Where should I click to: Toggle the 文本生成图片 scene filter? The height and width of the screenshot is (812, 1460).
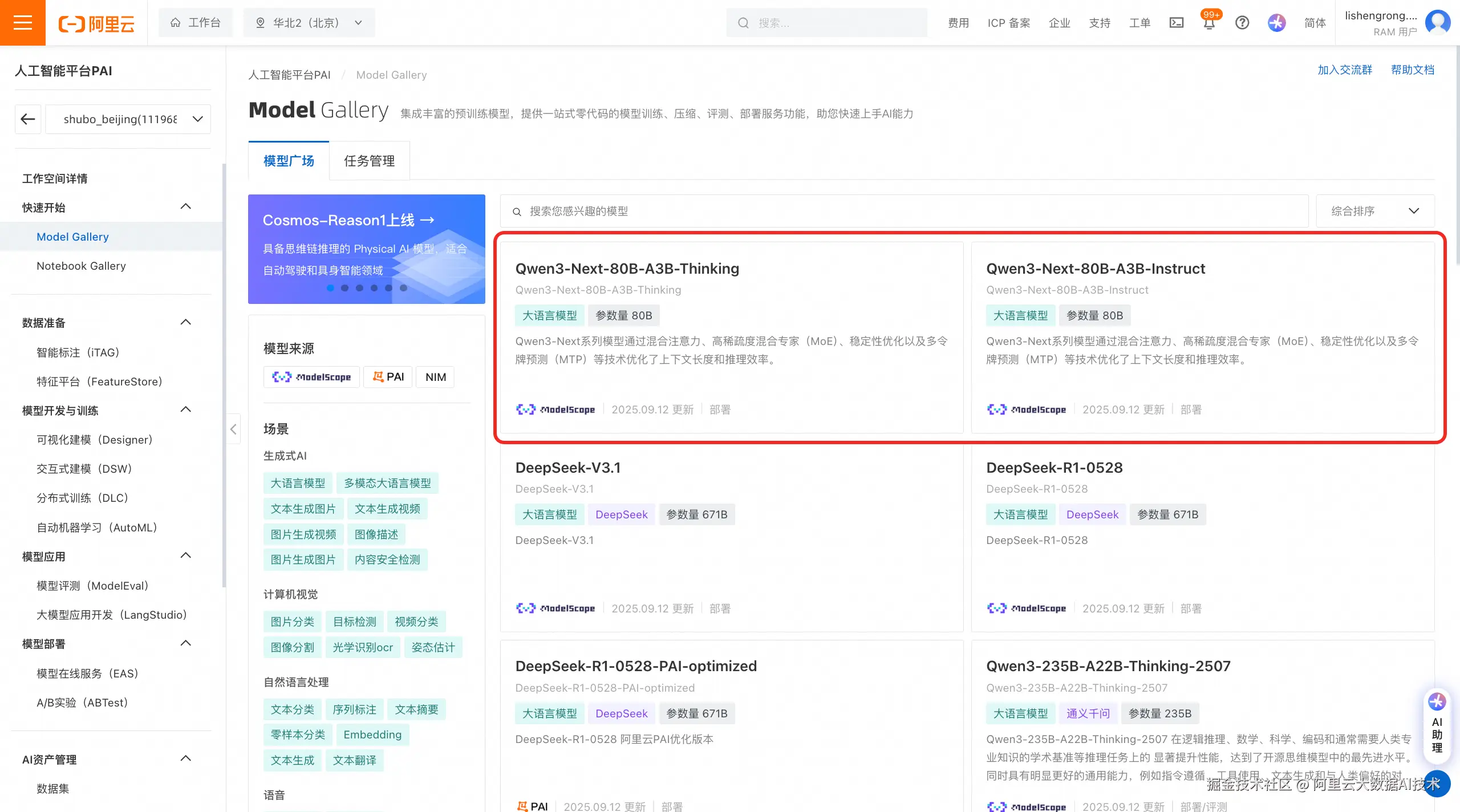303,509
